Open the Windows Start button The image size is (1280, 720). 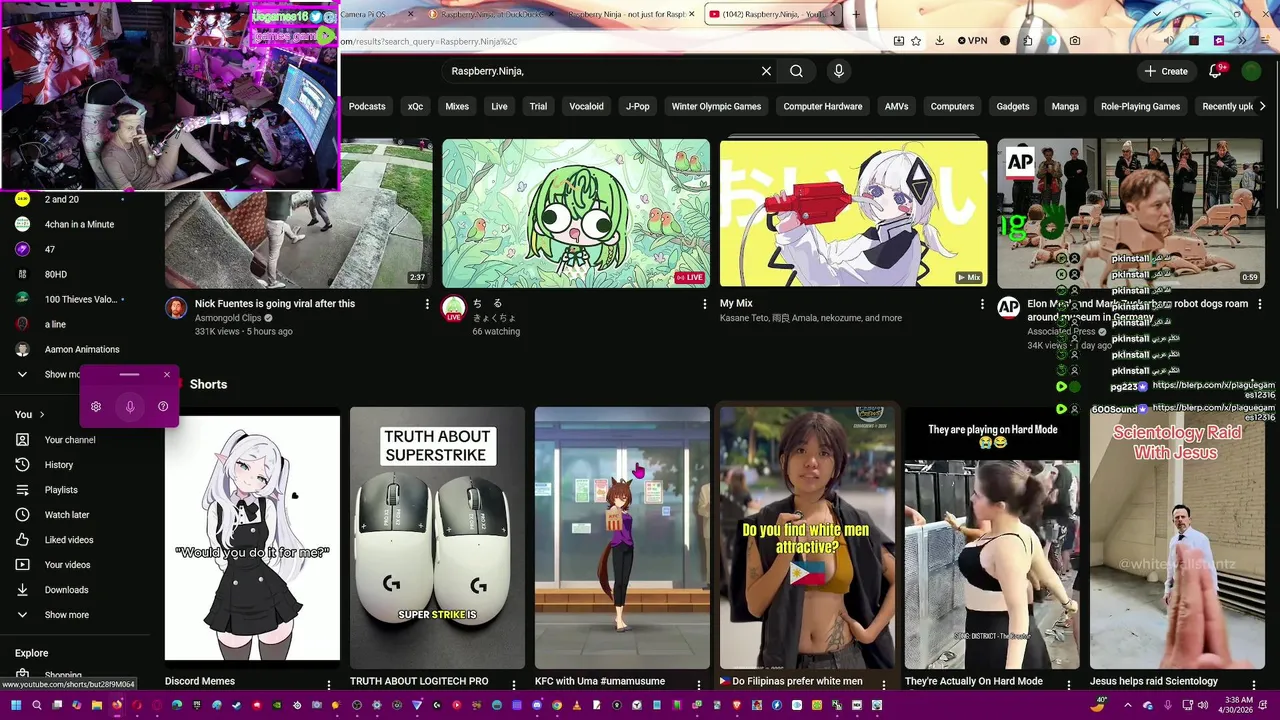[16, 705]
